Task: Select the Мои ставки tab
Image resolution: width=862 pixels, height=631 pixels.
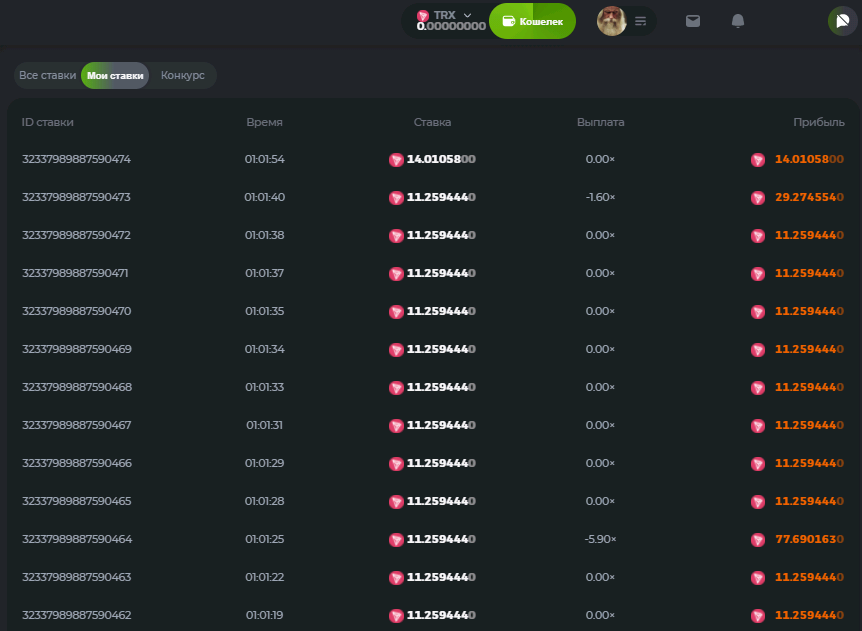Action: pyautogui.click(x=115, y=76)
